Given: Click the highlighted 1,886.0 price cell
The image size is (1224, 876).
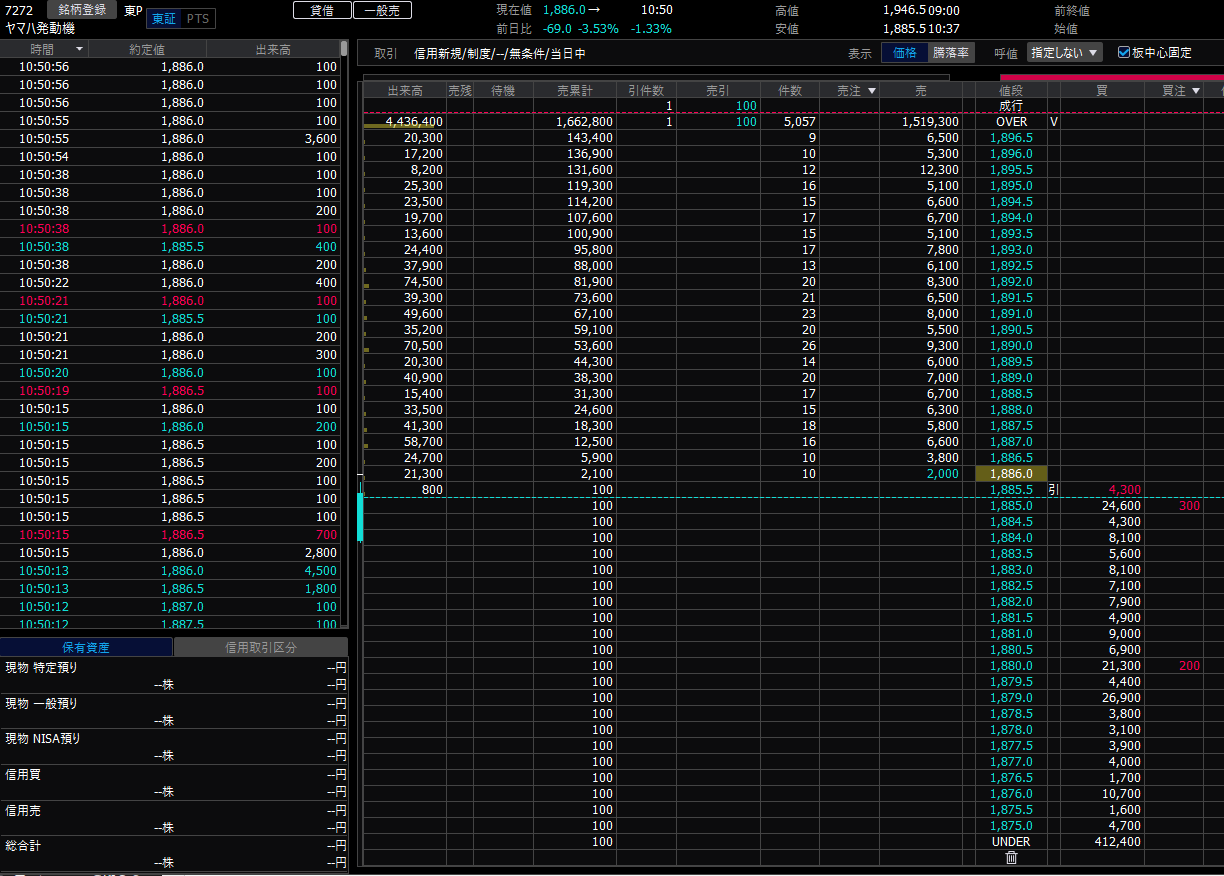Looking at the screenshot, I should [1011, 474].
